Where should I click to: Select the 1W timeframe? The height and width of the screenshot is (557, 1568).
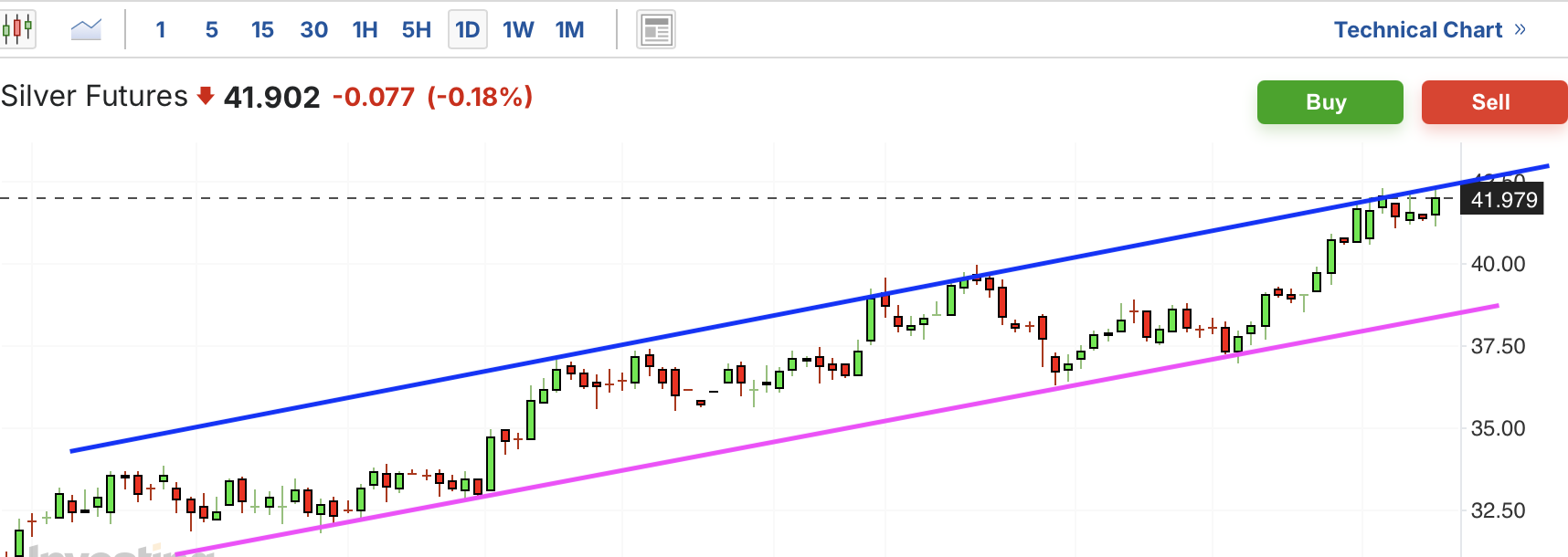tap(518, 30)
